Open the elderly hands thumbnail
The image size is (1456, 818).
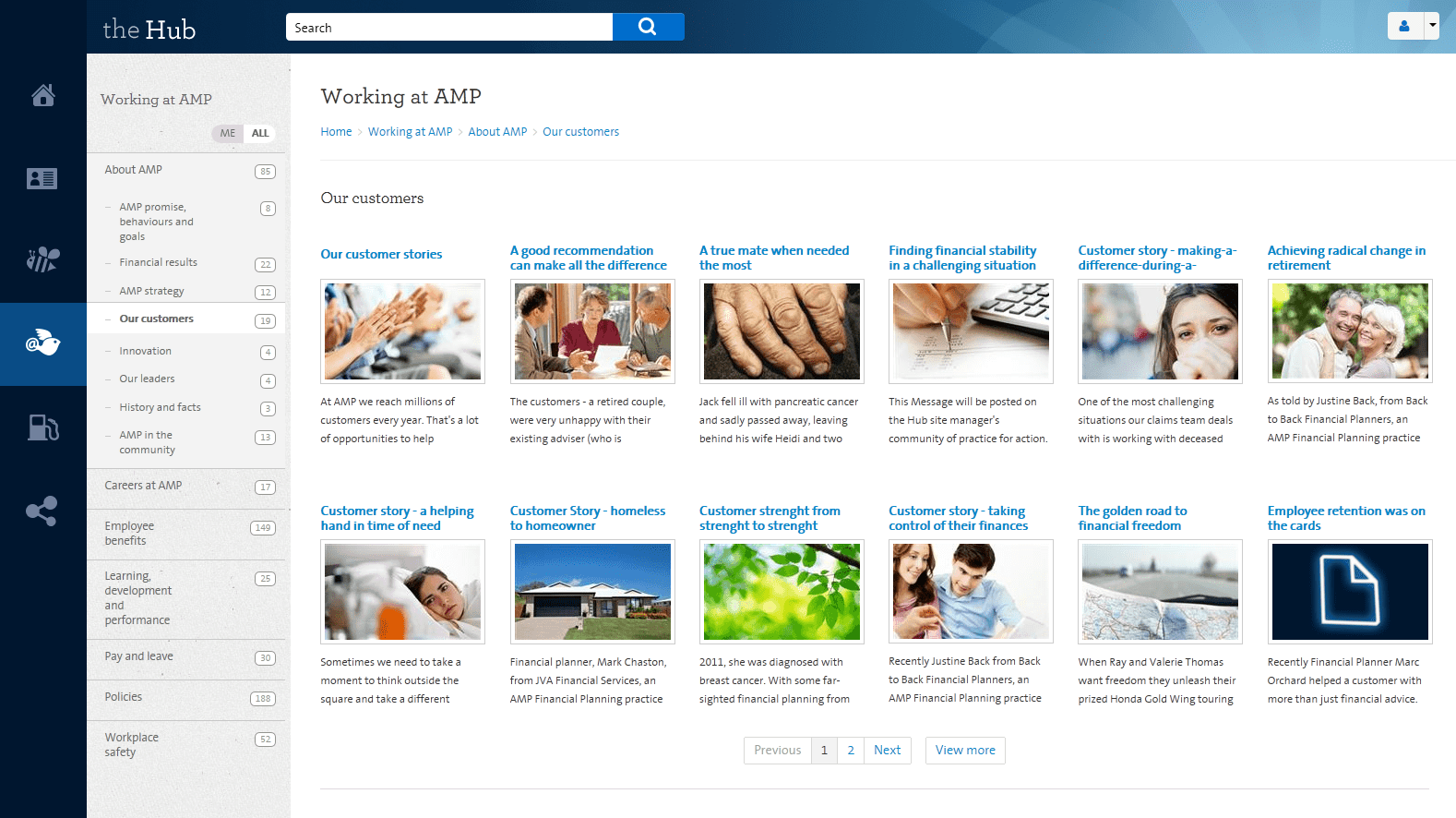click(782, 331)
